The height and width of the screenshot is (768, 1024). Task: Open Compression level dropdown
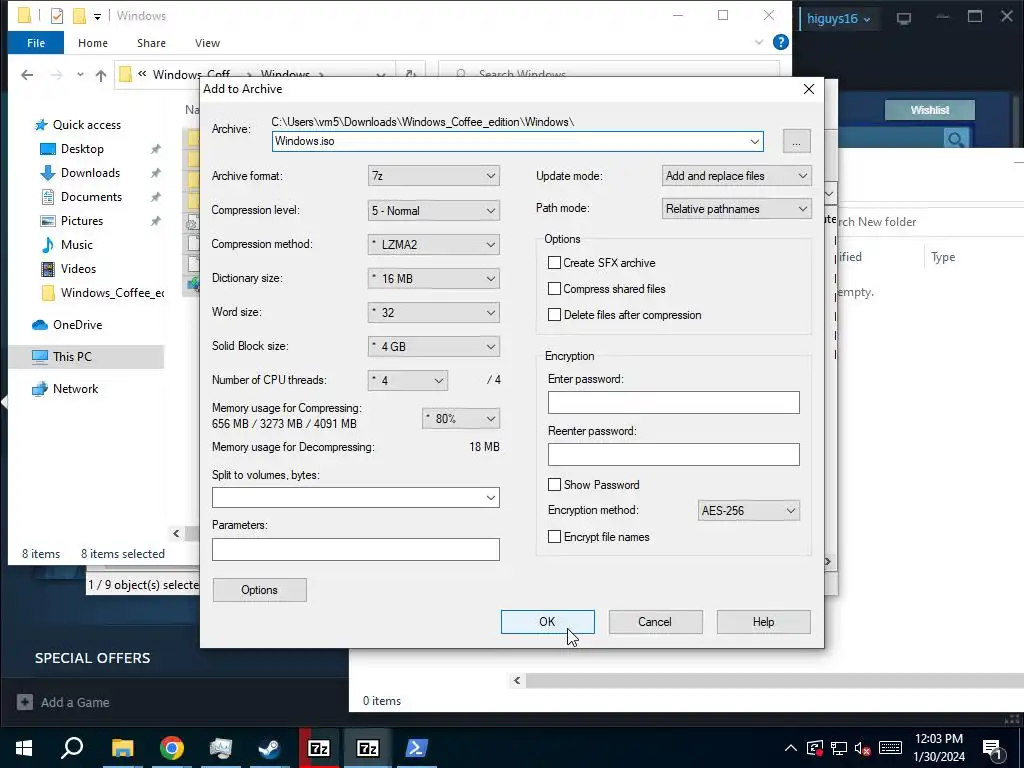pos(434,210)
